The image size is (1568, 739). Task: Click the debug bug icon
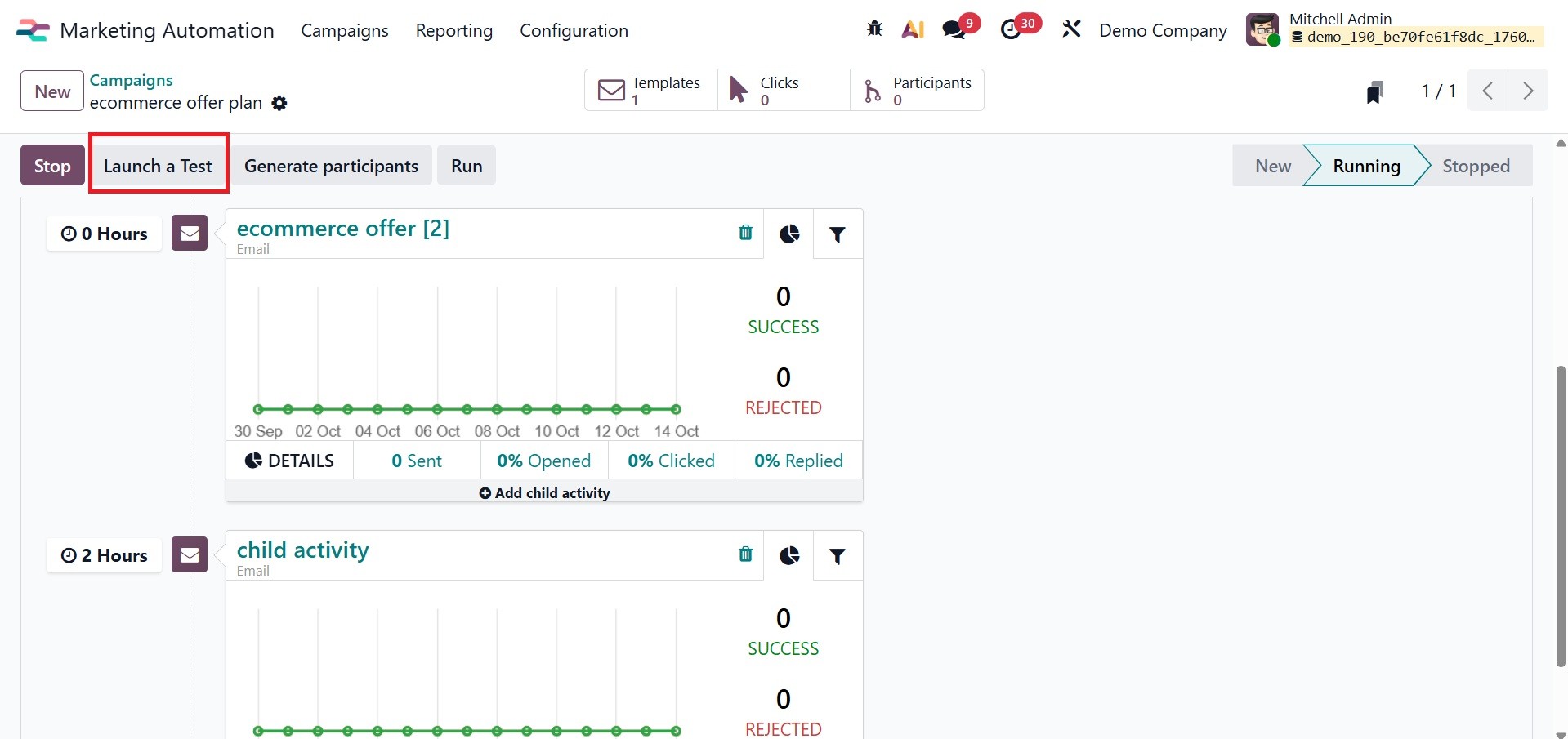pyautogui.click(x=874, y=30)
